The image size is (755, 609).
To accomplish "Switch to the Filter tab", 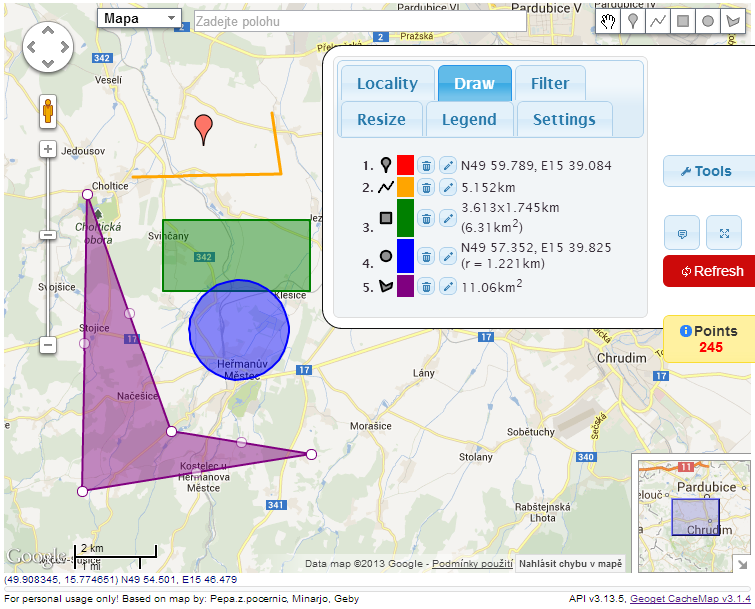I will [550, 84].
